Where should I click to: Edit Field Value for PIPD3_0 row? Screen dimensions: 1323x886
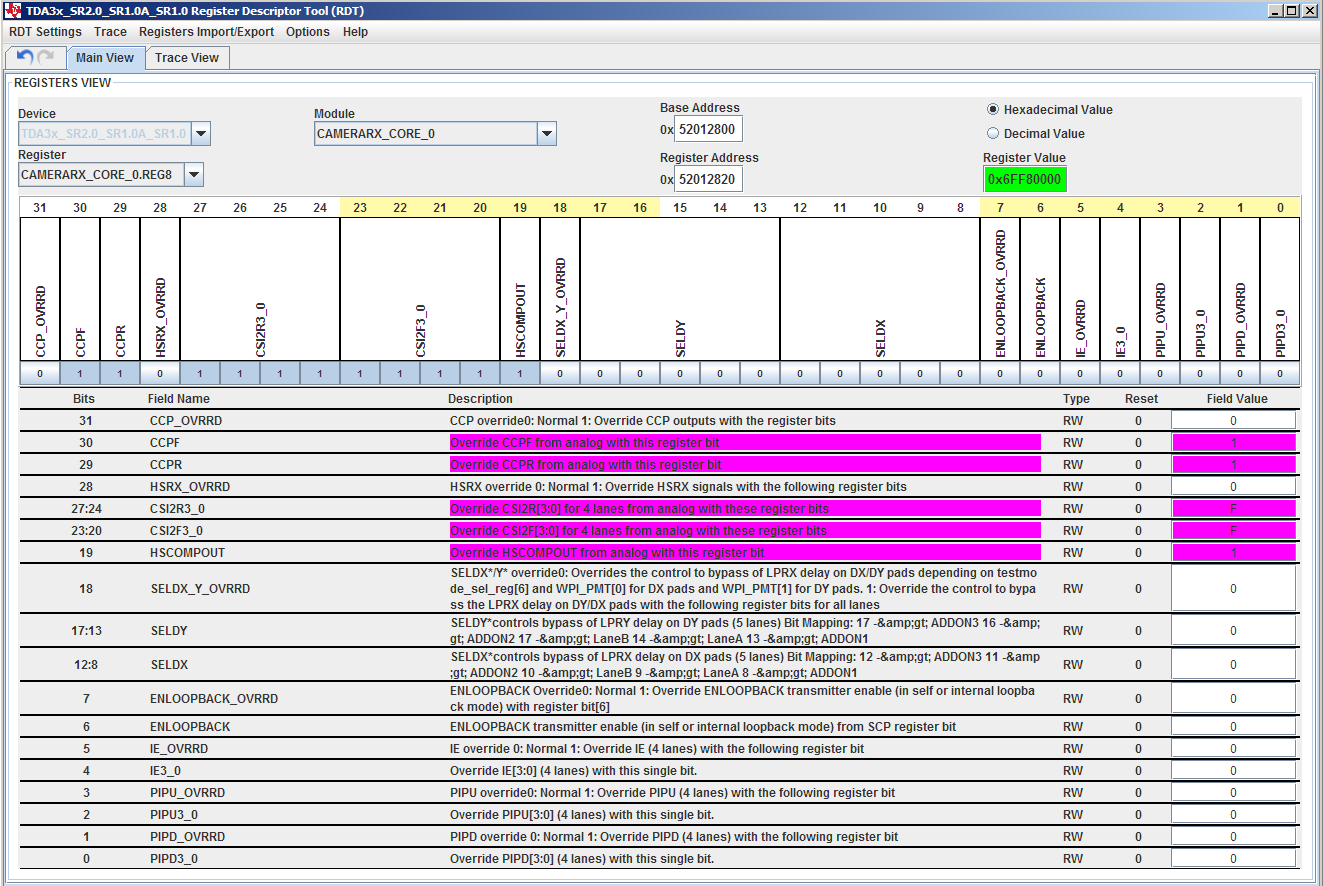[1234, 859]
